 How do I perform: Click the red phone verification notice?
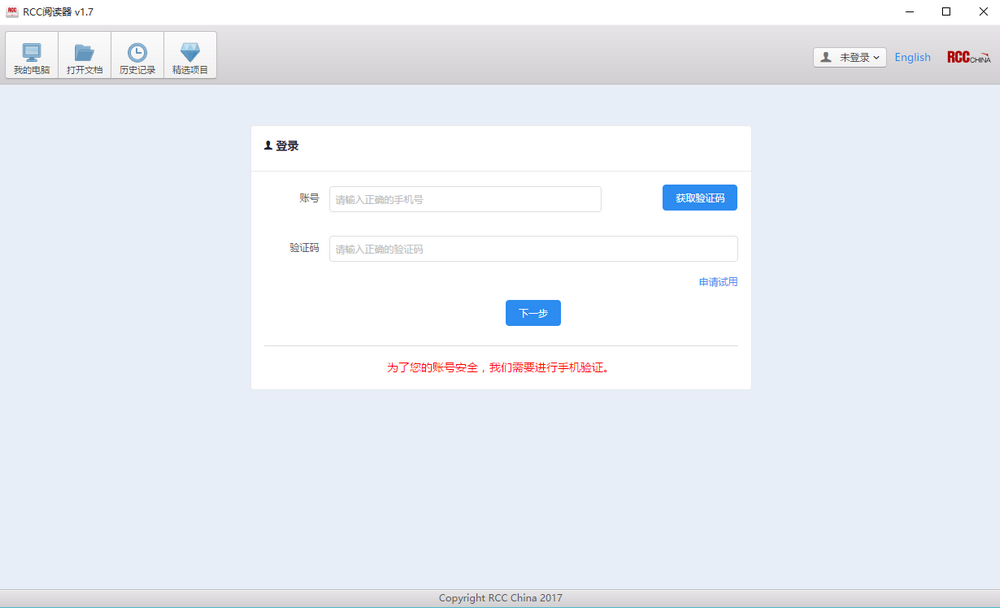(500, 367)
